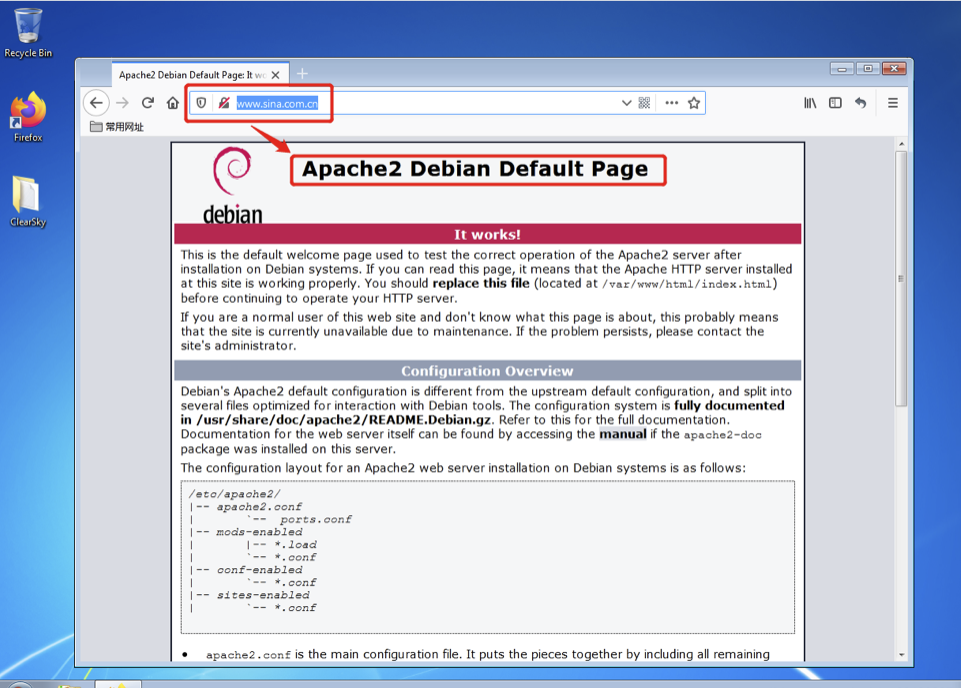Click the '/etc/apache2/' line in the tree
Screen dimensions: 961x688
235,494
